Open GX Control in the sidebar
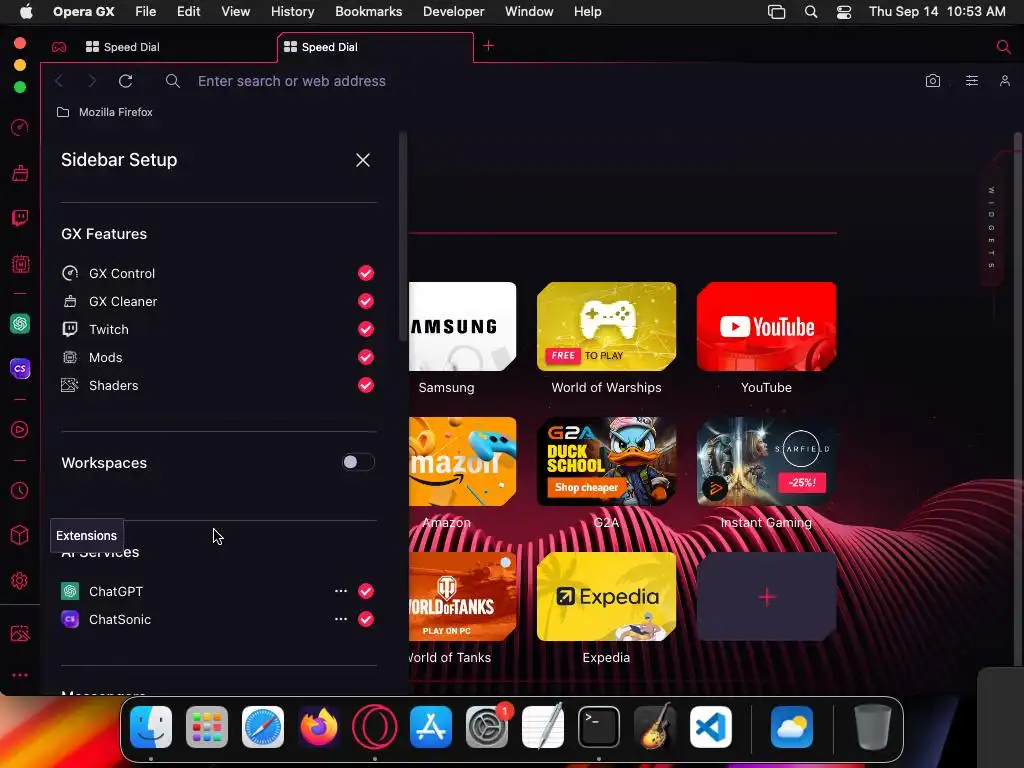This screenshot has height=768, width=1024. (20, 127)
